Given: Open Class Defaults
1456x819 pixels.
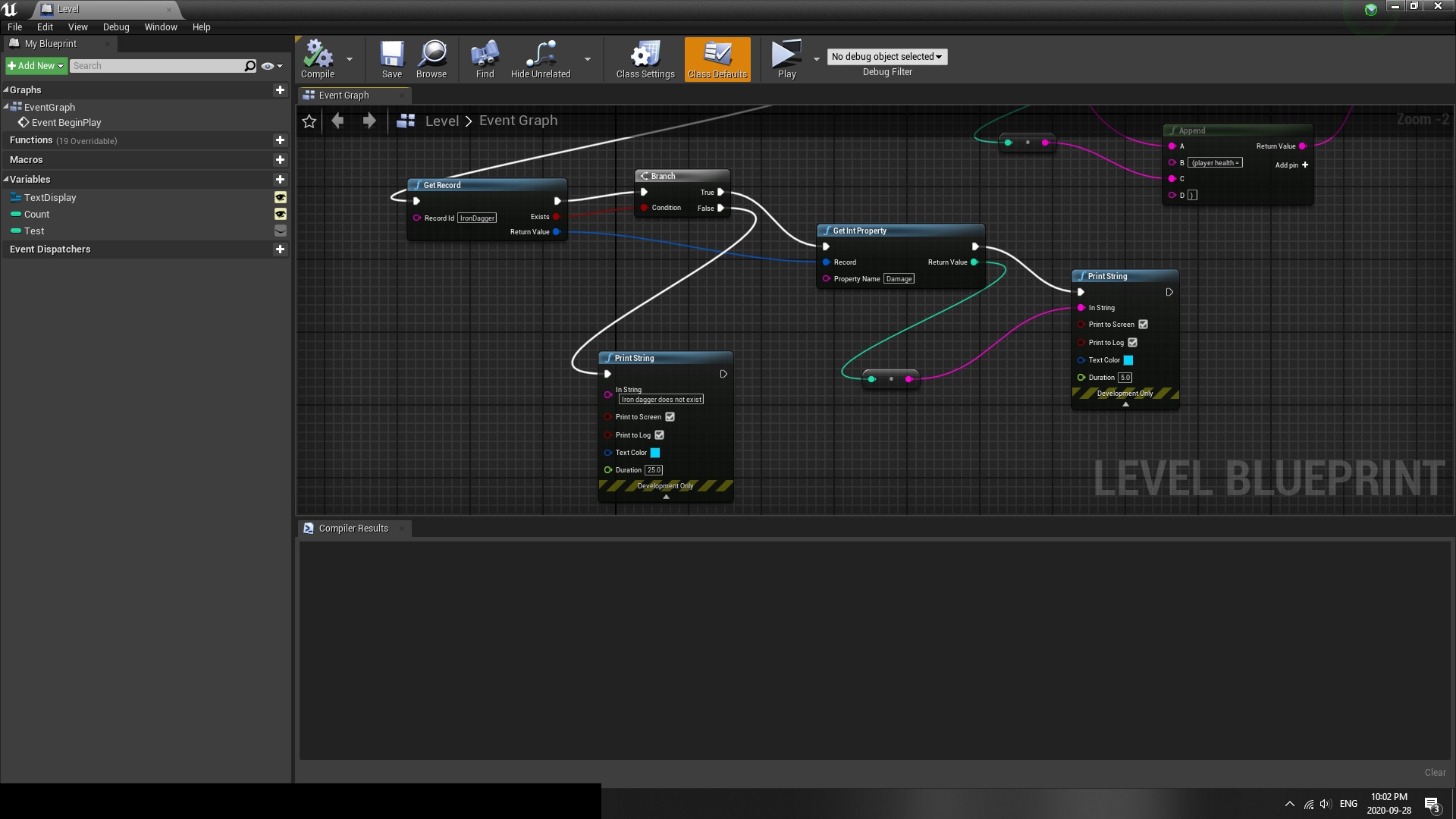Looking at the screenshot, I should (x=716, y=59).
